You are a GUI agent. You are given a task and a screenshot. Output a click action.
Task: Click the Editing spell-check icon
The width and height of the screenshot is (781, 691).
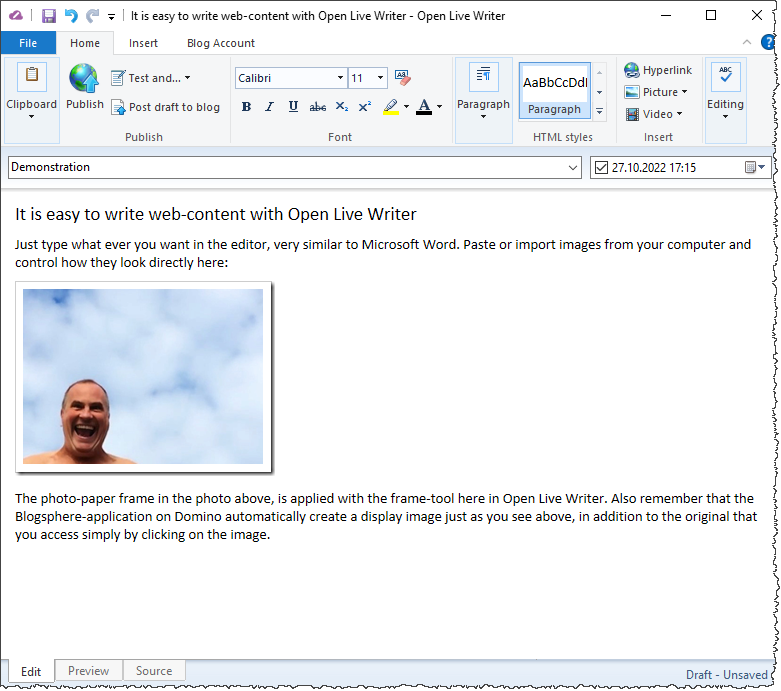[725, 76]
